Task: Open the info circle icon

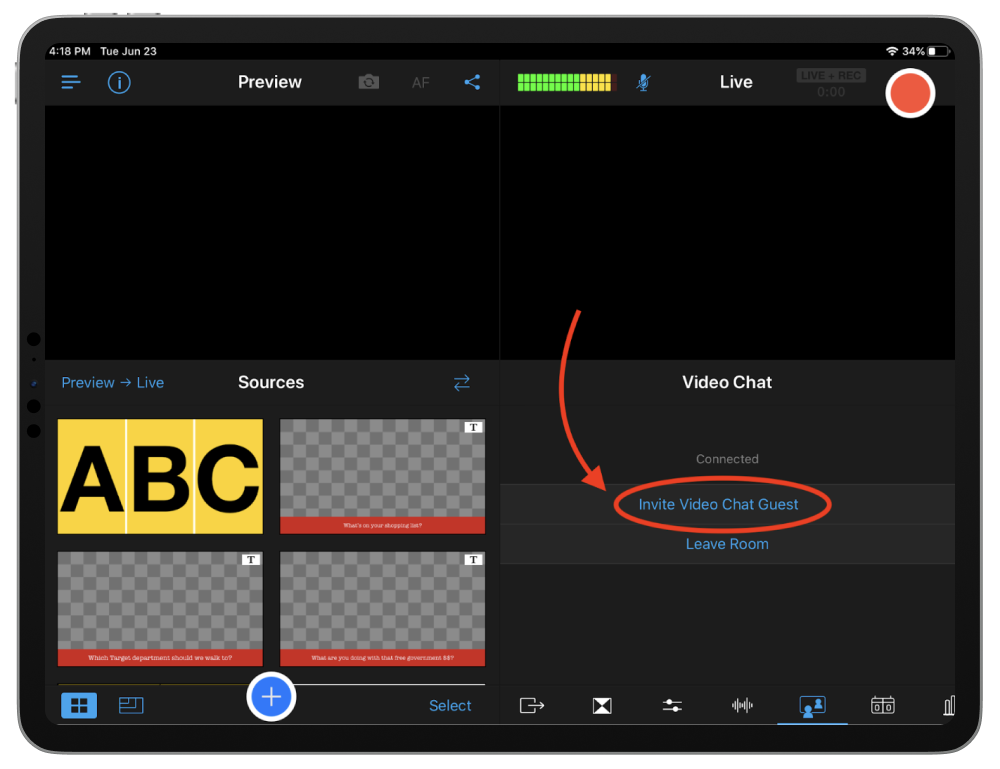Action: (x=119, y=82)
